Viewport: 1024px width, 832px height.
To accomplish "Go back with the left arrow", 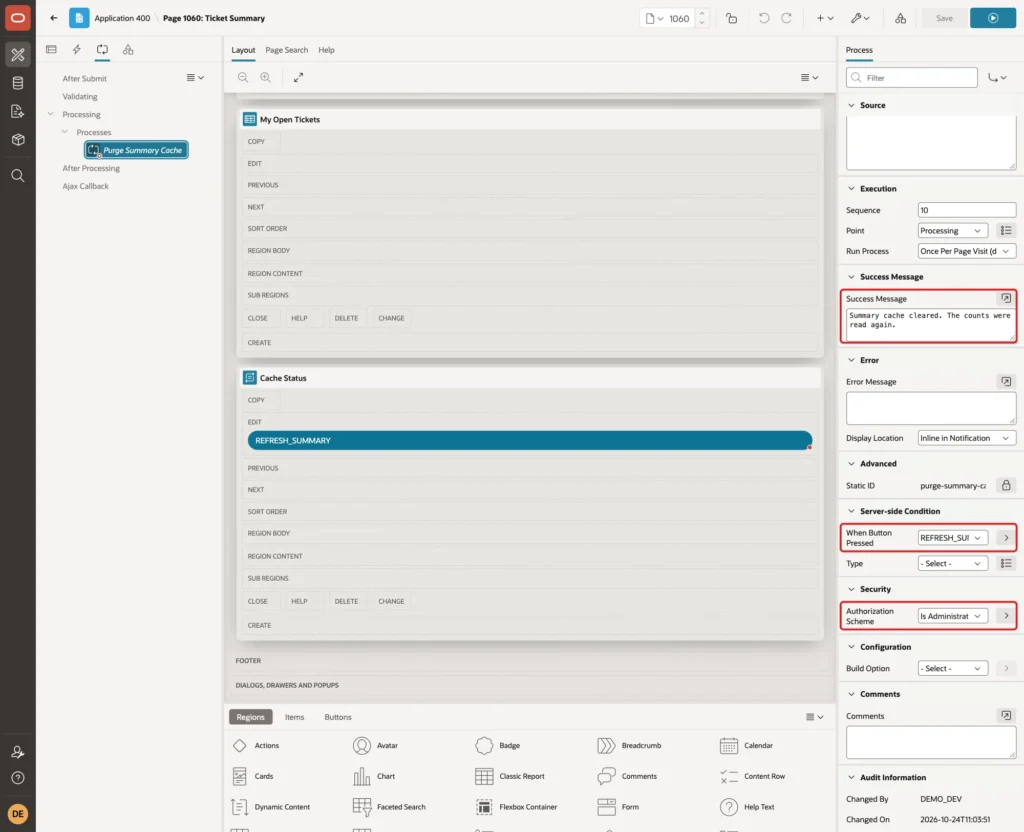I will click(54, 18).
